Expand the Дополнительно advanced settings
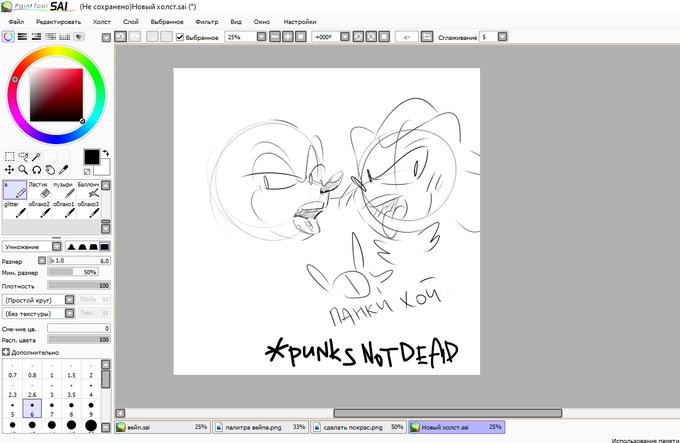The width and height of the screenshot is (680, 443). (6, 352)
